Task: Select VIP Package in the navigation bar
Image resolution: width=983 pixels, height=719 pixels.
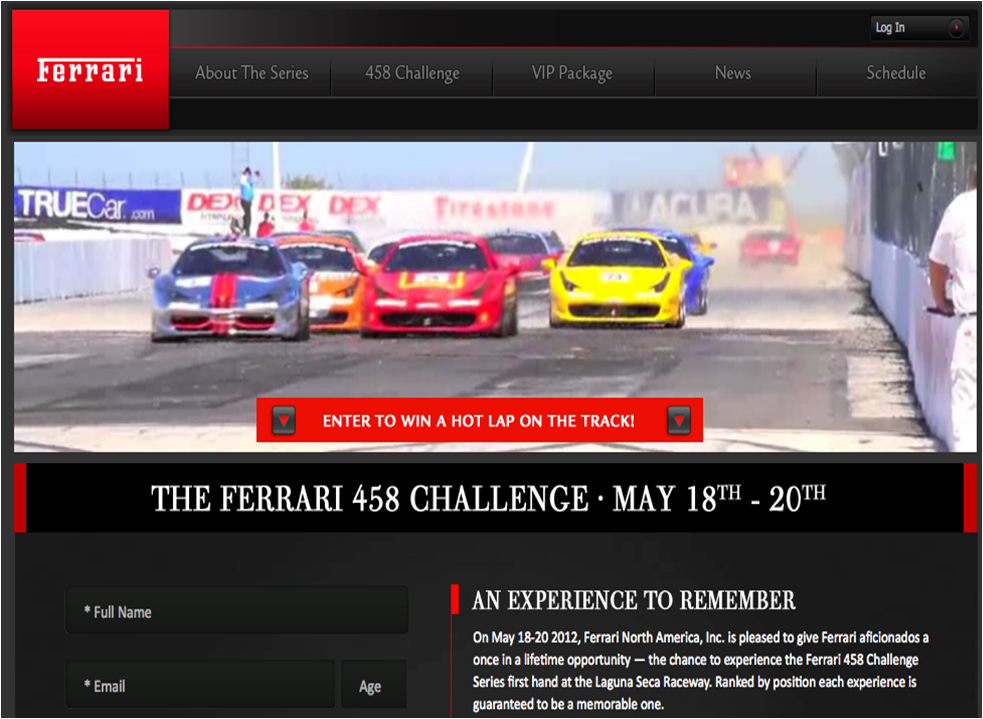Action: pos(572,73)
